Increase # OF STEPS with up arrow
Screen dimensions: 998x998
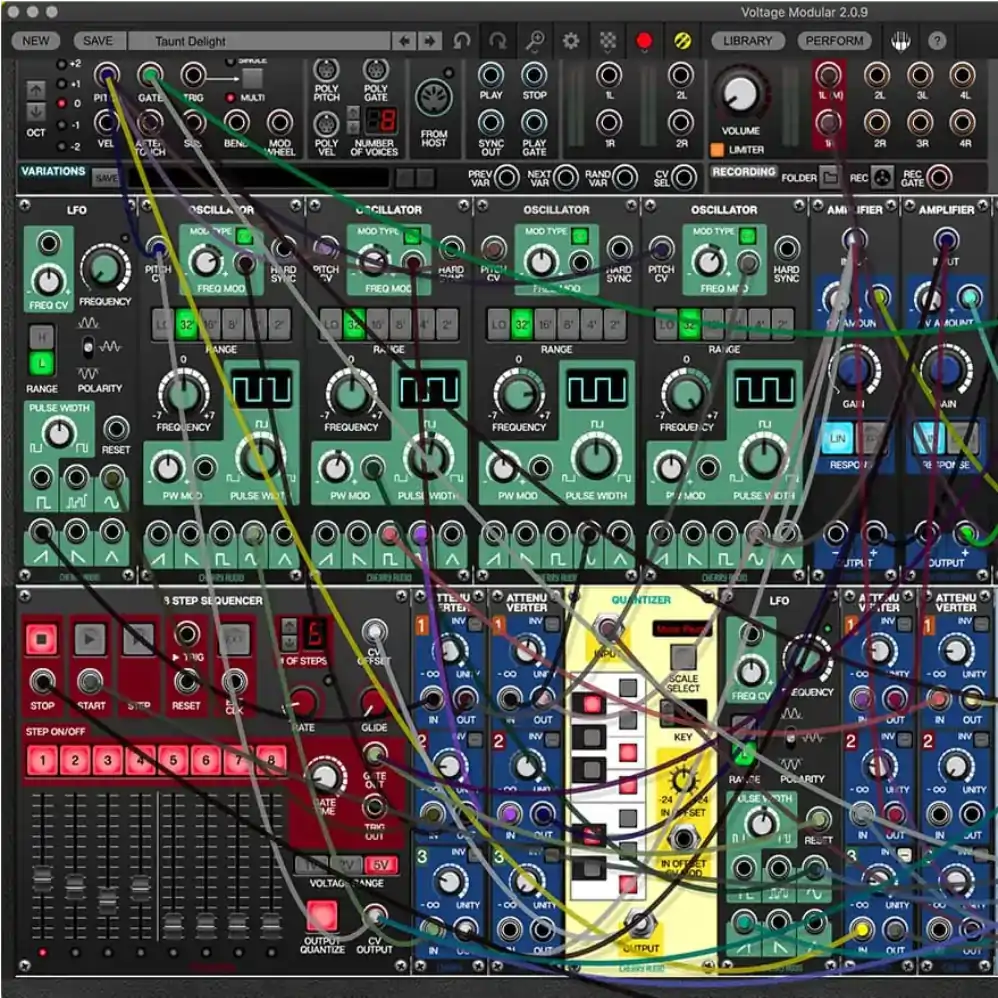pos(288,626)
